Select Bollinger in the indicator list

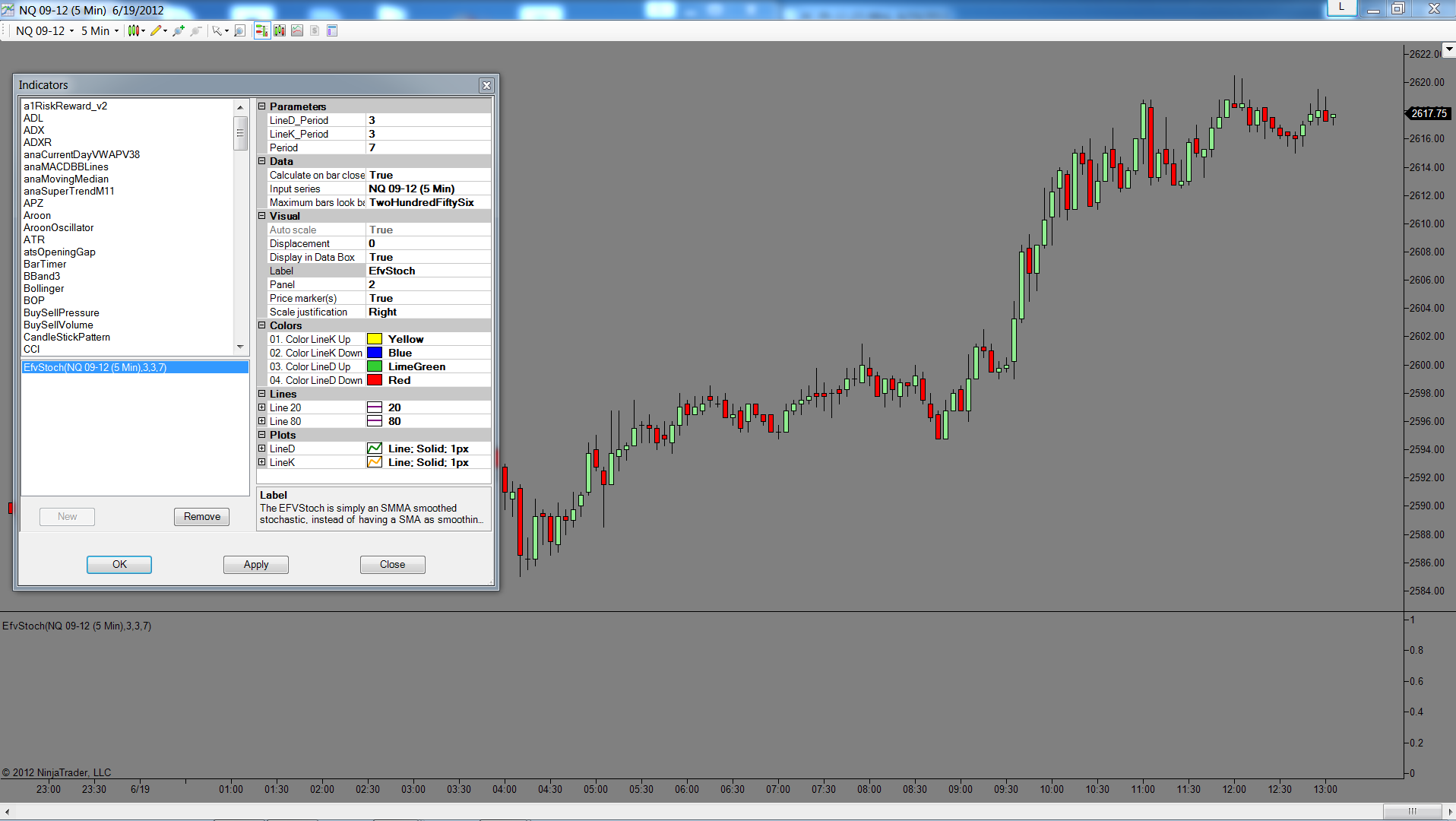[x=43, y=288]
